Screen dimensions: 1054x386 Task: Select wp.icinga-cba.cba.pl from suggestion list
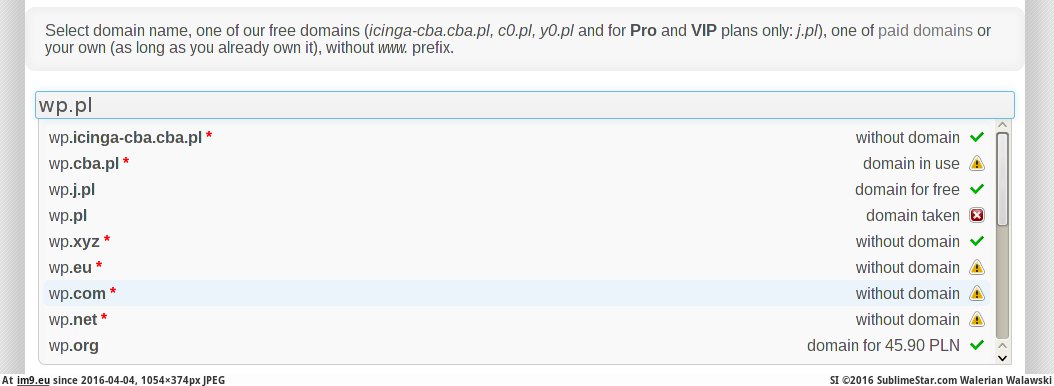pyautogui.click(x=517, y=137)
